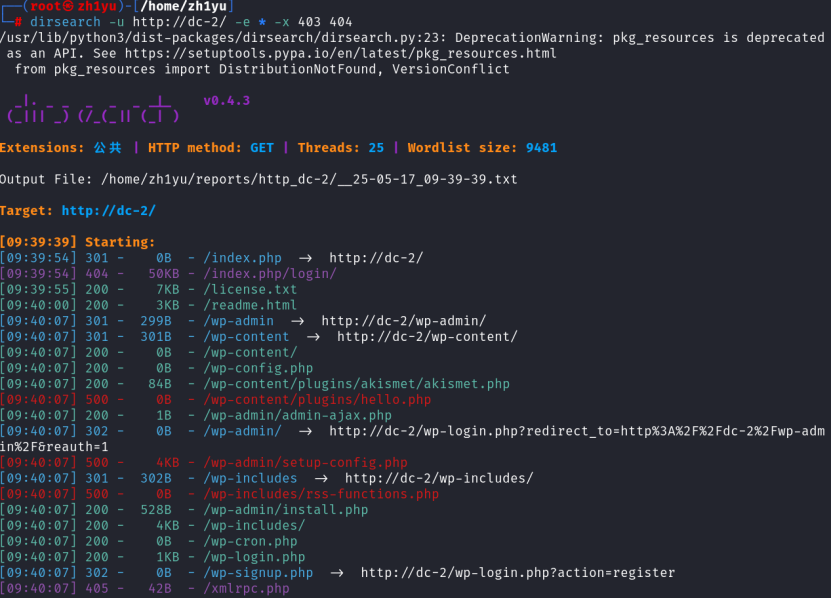Select the /wp-admin/admin-ajax.php path

[297, 415]
